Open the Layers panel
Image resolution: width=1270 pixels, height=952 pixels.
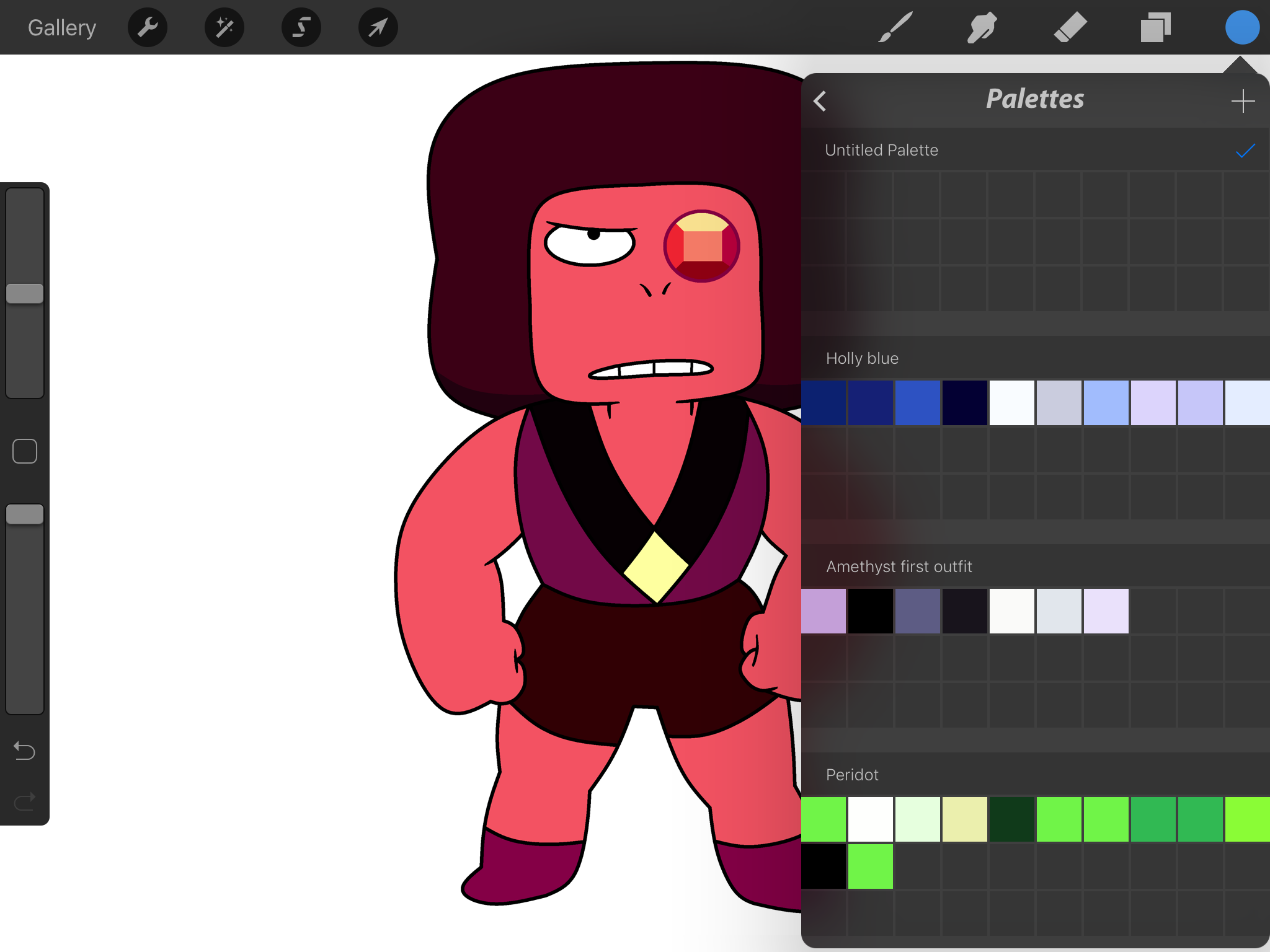(x=1155, y=27)
